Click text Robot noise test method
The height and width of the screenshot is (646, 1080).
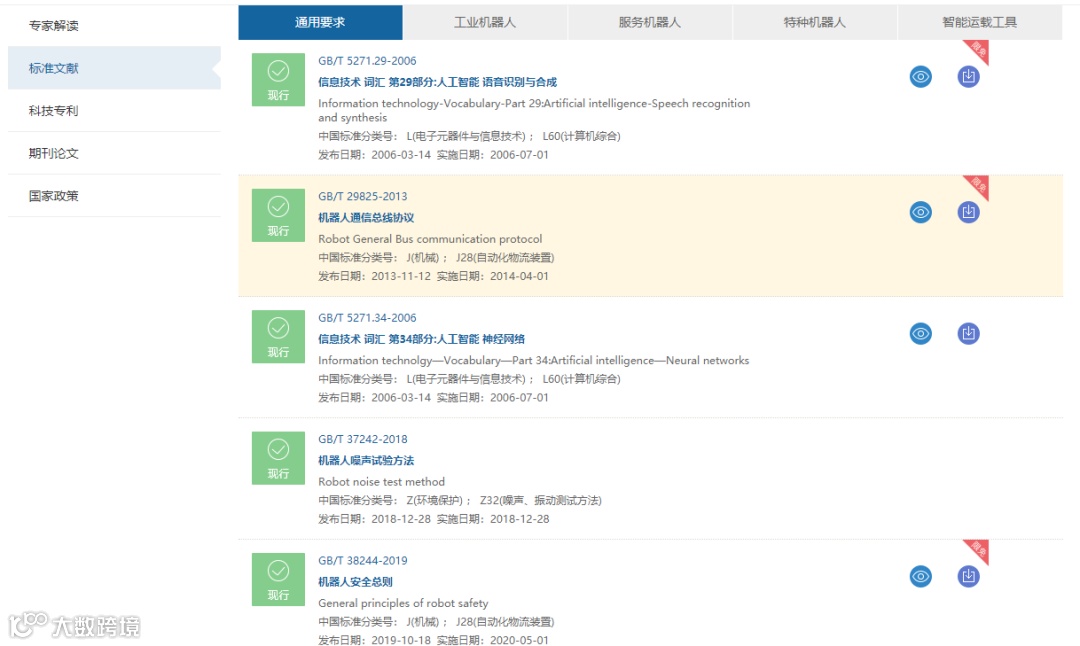point(382,481)
